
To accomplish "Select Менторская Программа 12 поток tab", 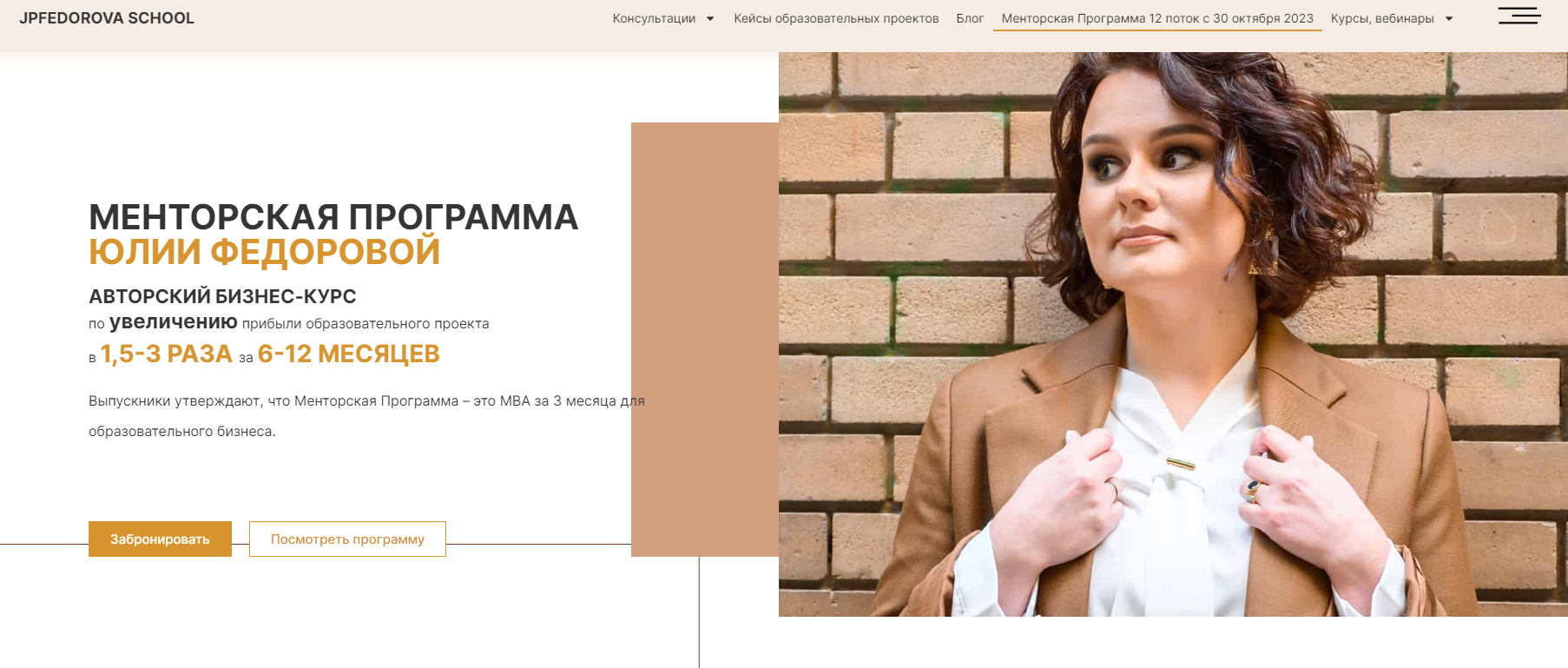I will click(1157, 18).
